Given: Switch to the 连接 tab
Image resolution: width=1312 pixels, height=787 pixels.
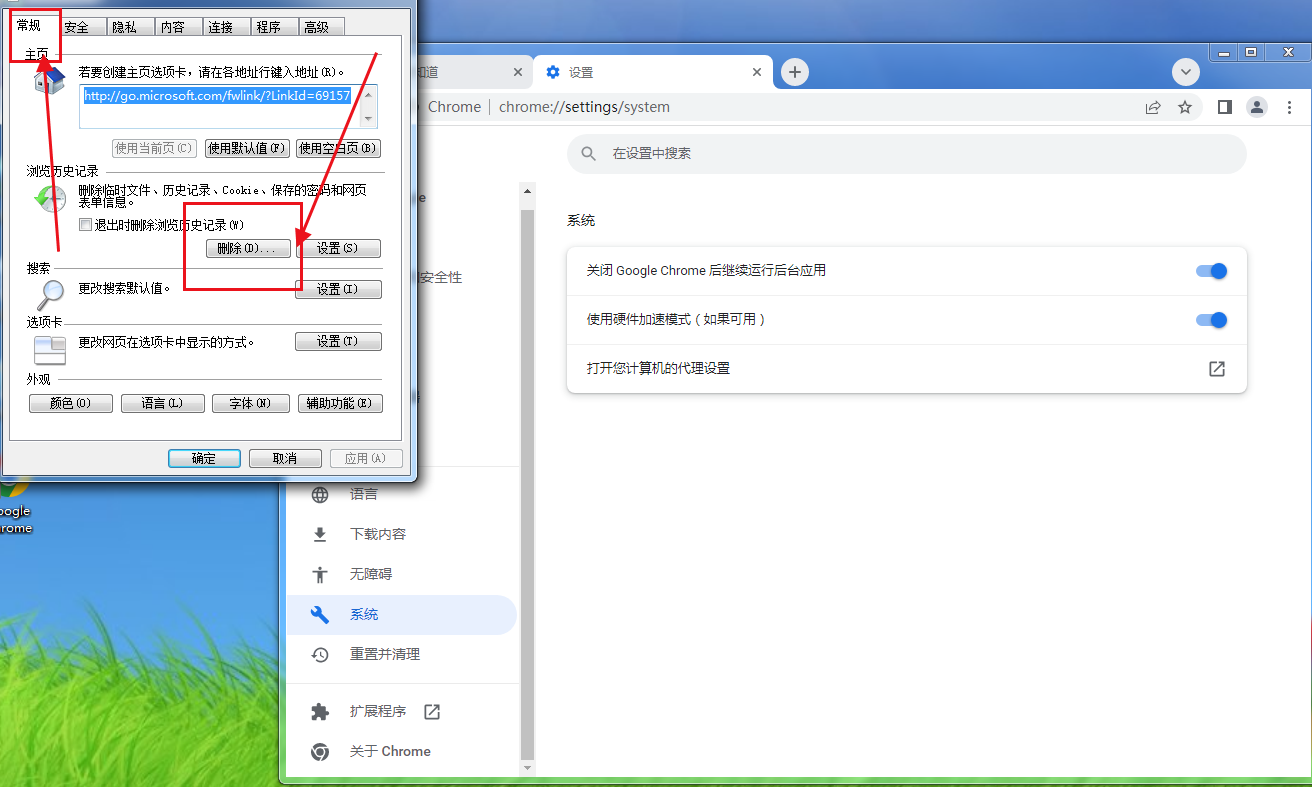Looking at the screenshot, I should [221, 27].
